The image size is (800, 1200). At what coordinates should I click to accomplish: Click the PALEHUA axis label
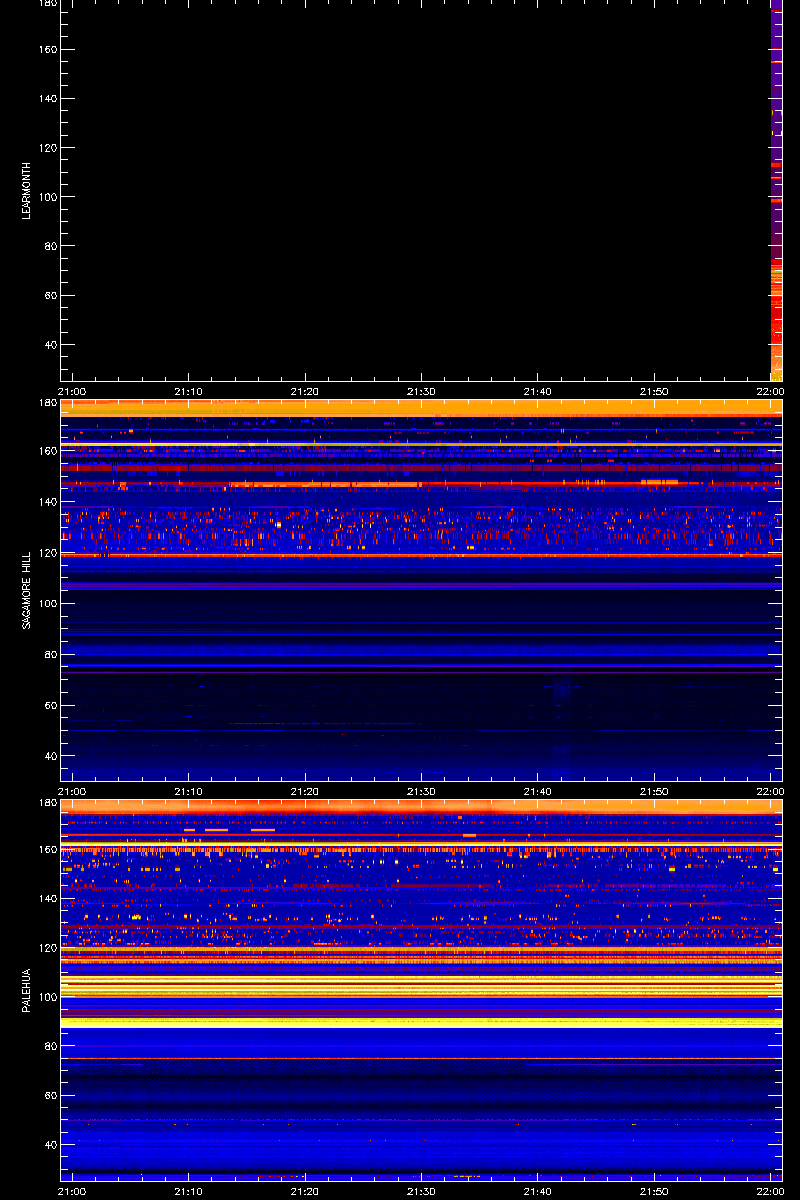27,990
